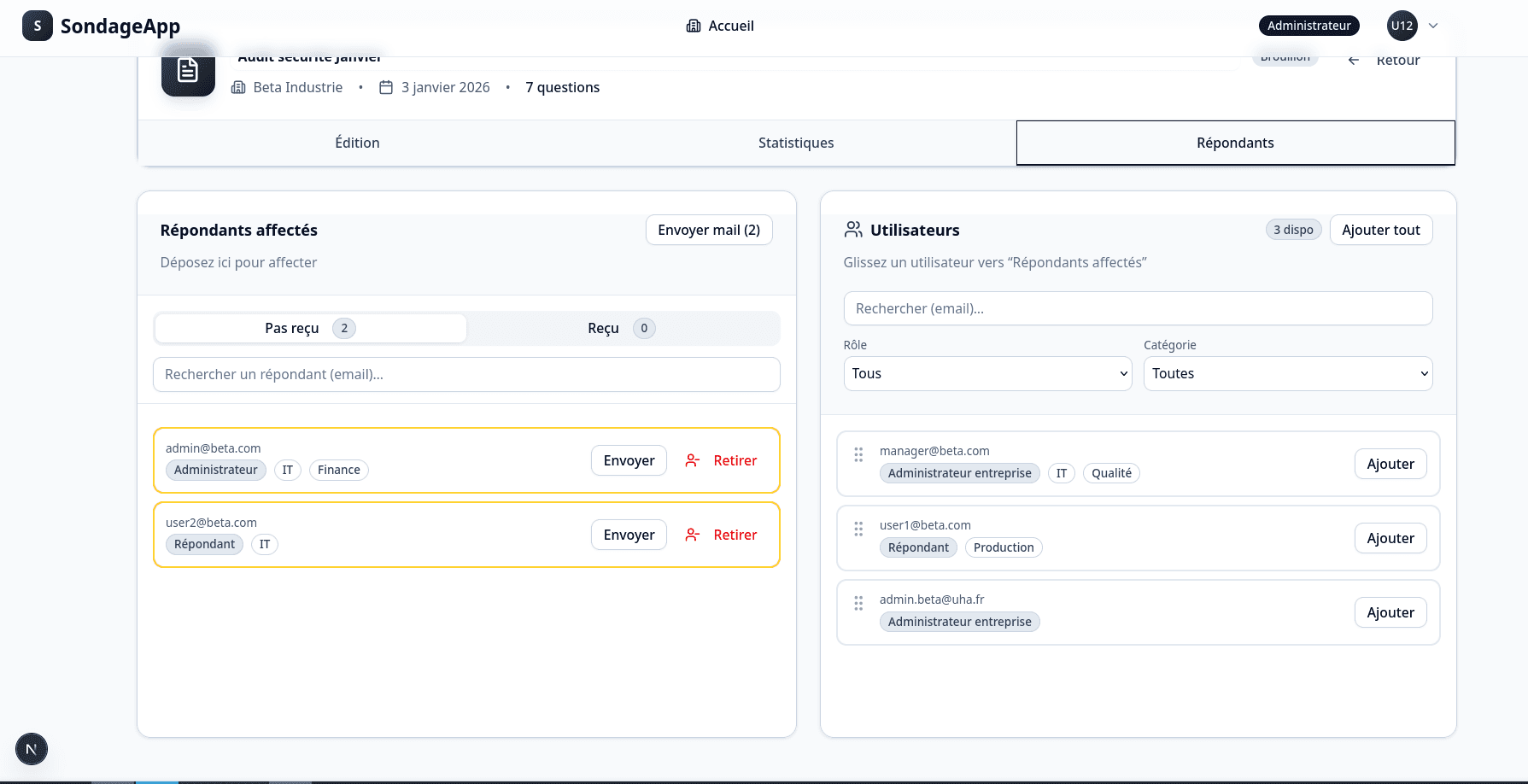Image resolution: width=1528 pixels, height=784 pixels.
Task: Click the survey document icon
Action: (x=188, y=69)
